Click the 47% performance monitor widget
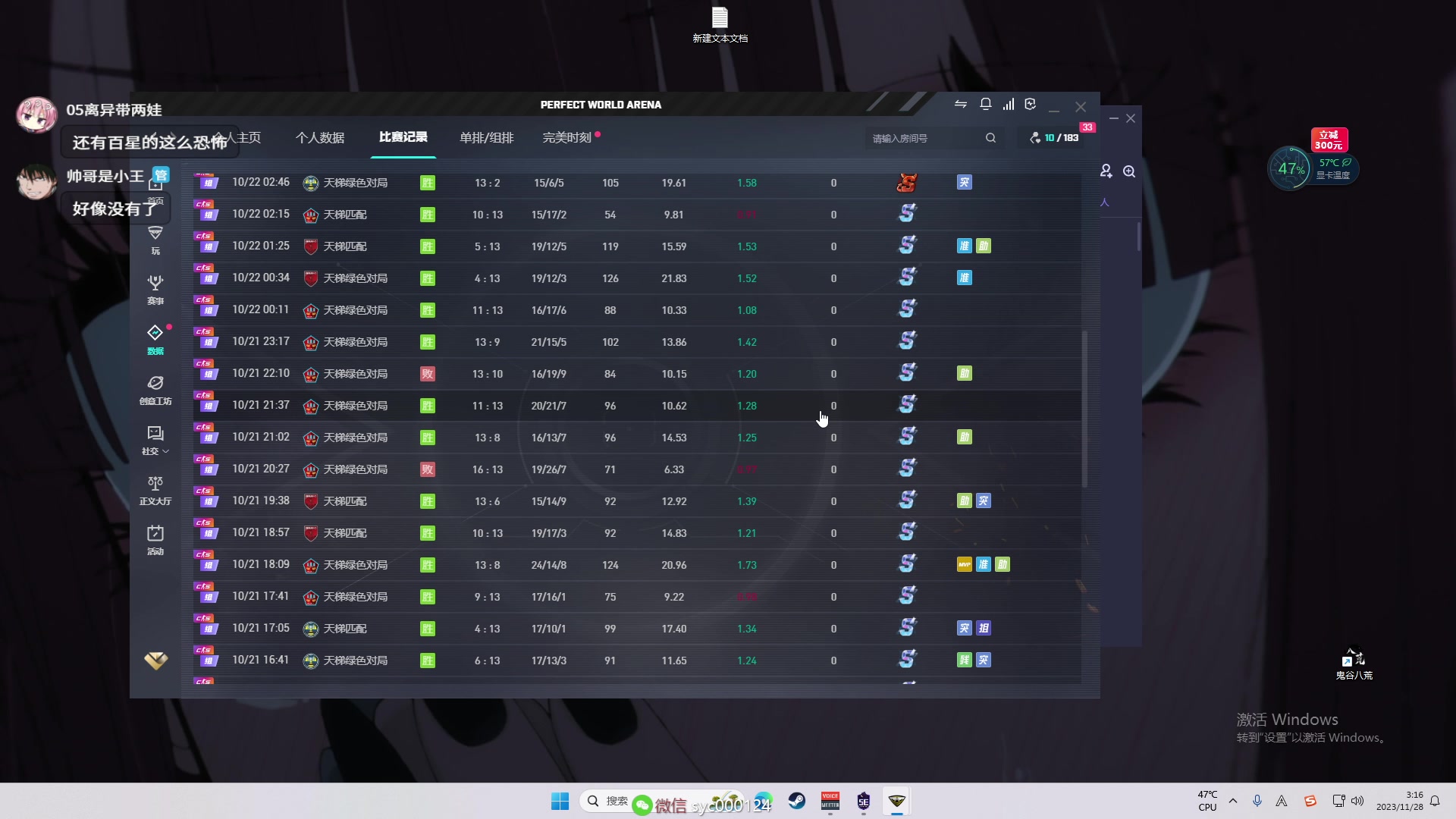 click(x=1291, y=168)
